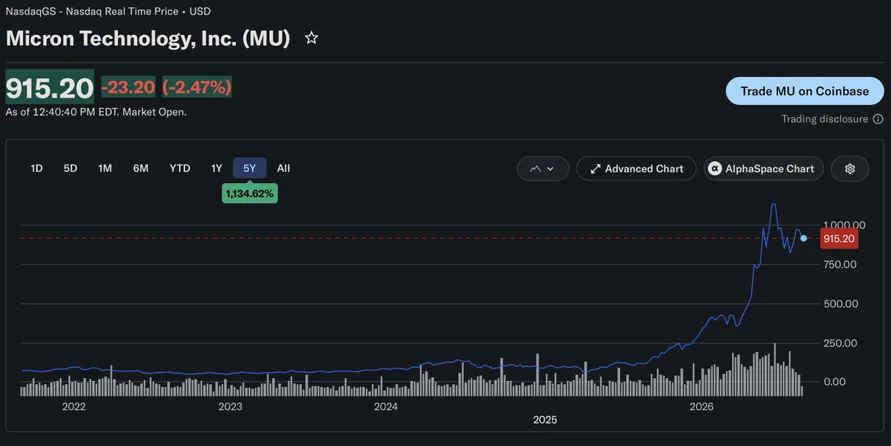
Task: Open chart settings gear icon
Action: click(850, 169)
